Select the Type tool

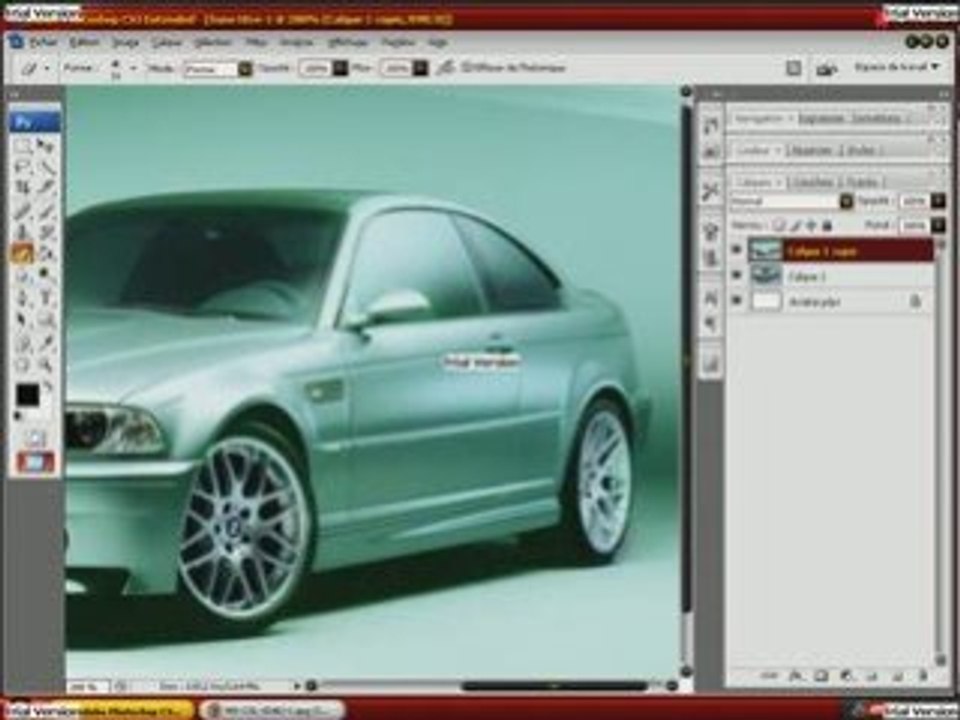[45, 298]
